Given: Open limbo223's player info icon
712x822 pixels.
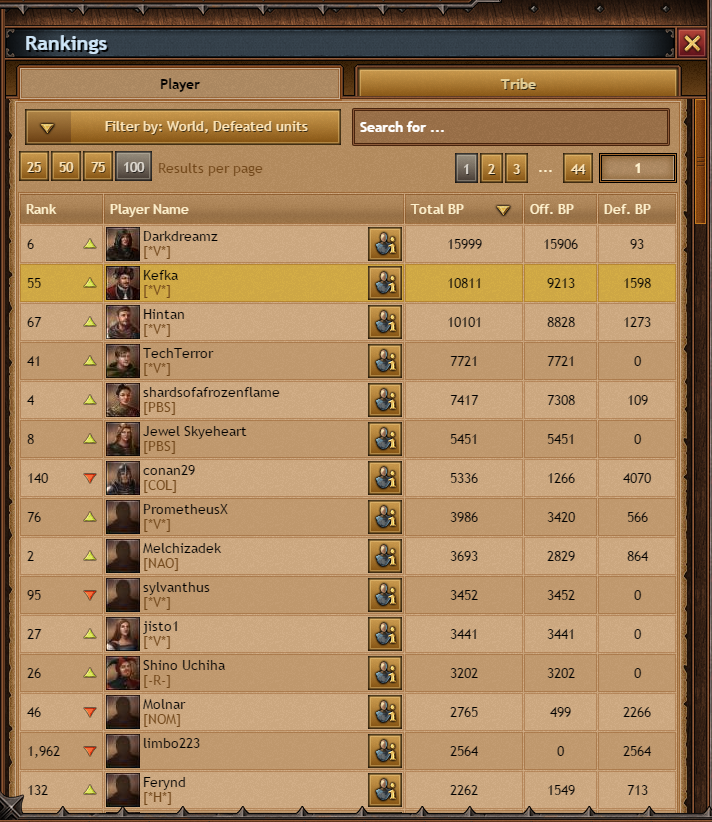Looking at the screenshot, I should (385, 751).
